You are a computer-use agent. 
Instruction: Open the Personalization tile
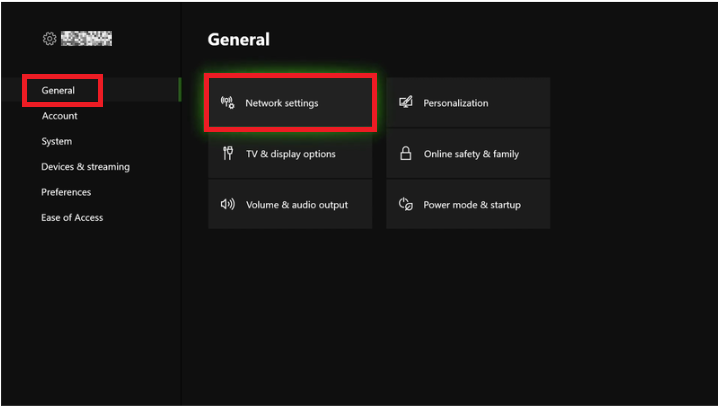coord(468,103)
